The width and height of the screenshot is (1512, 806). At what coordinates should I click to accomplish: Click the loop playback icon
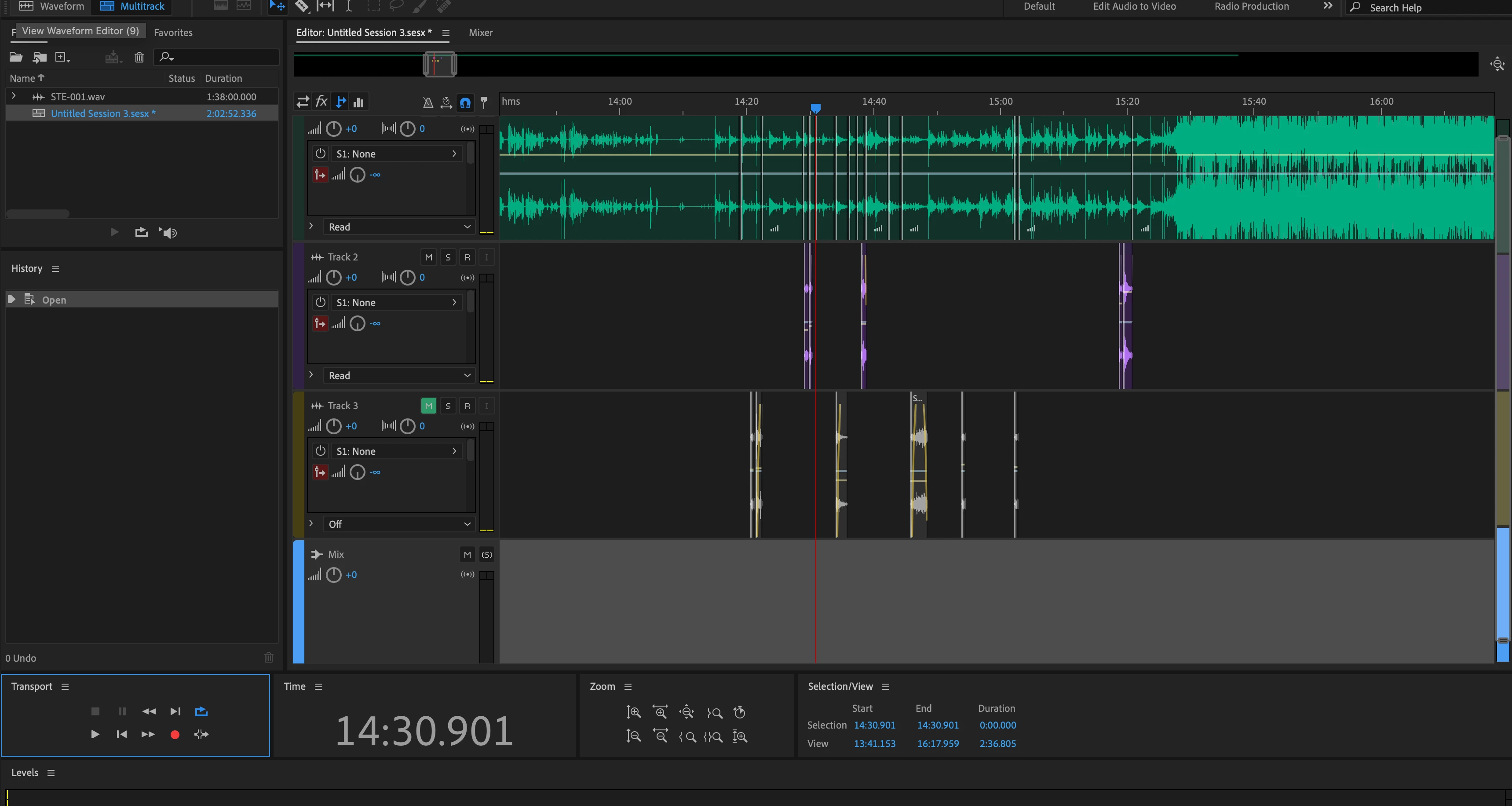tap(201, 711)
